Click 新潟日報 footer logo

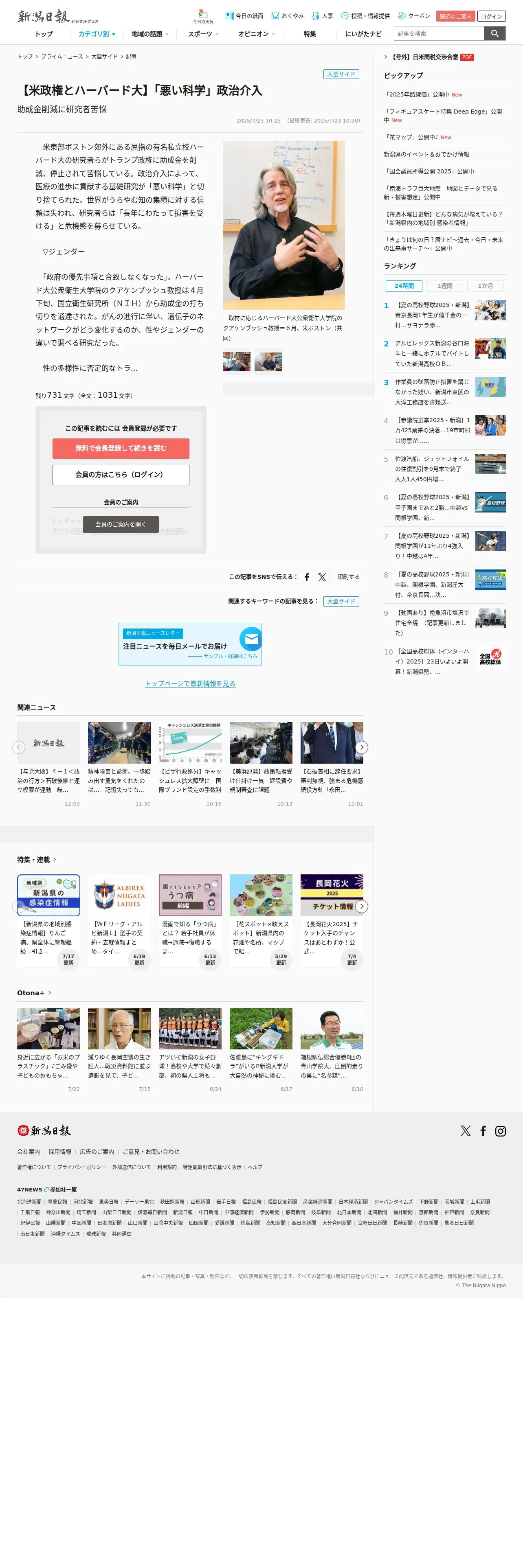[44, 1130]
